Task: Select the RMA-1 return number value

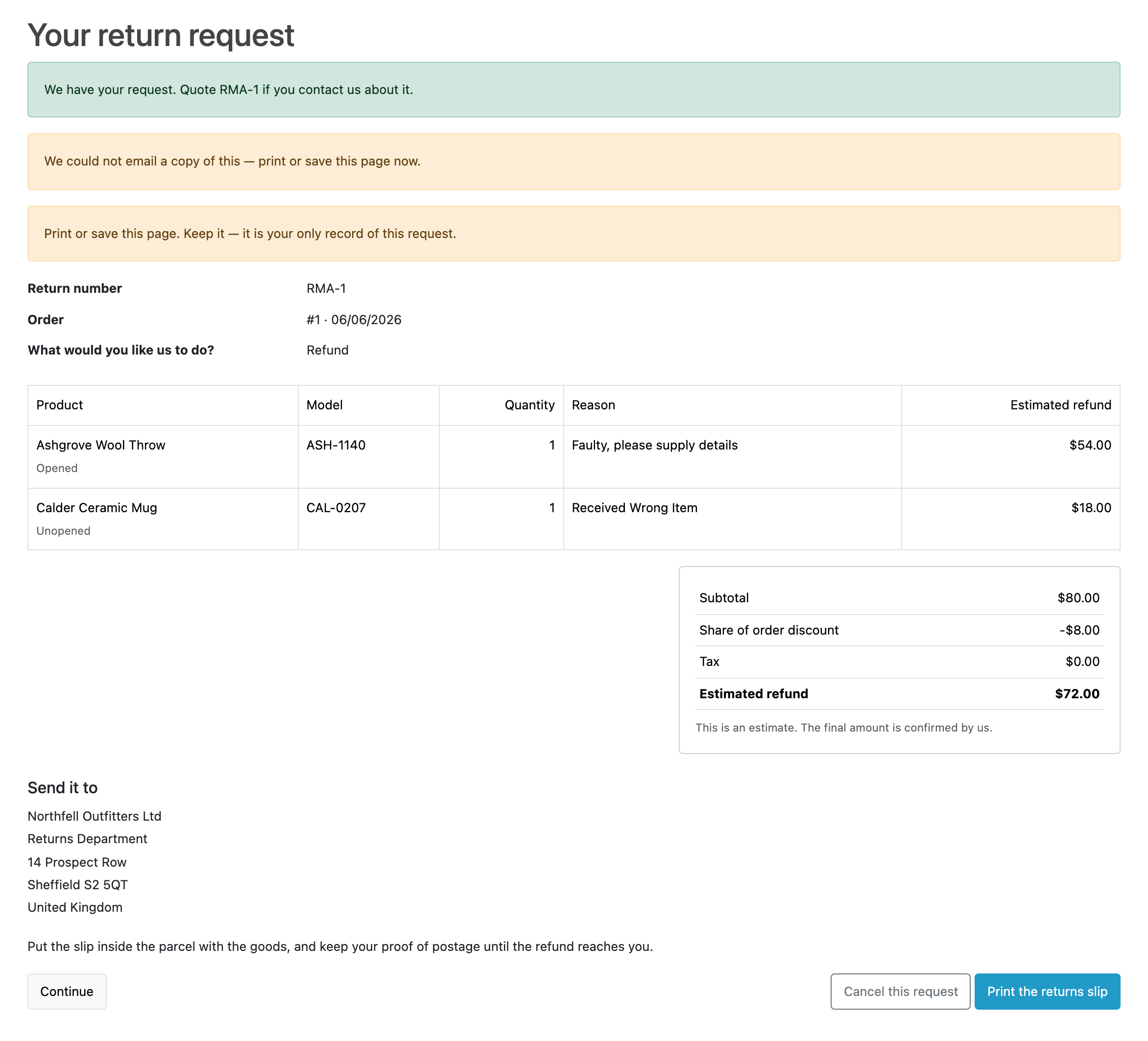Action: tap(326, 288)
